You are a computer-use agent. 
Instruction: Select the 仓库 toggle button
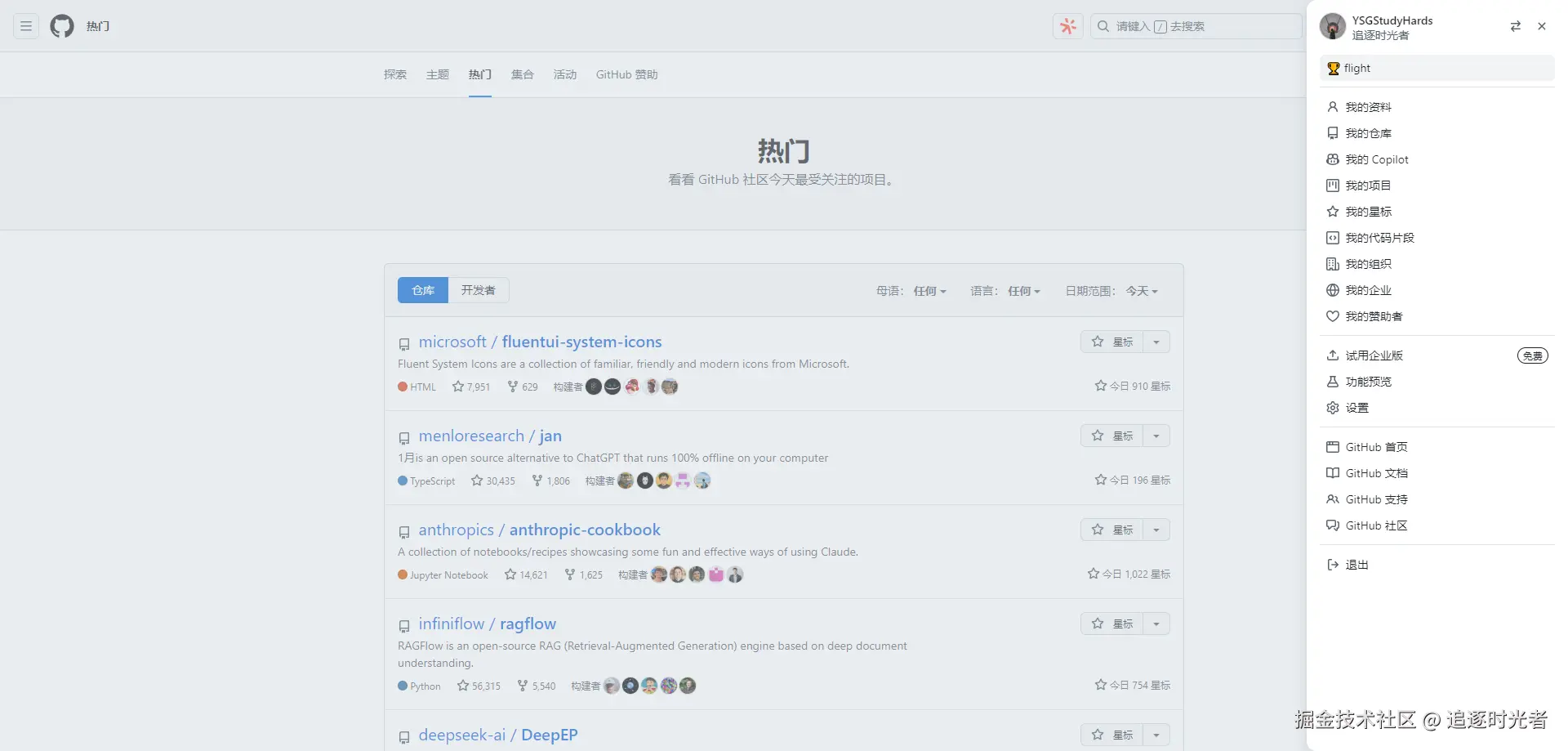click(423, 290)
